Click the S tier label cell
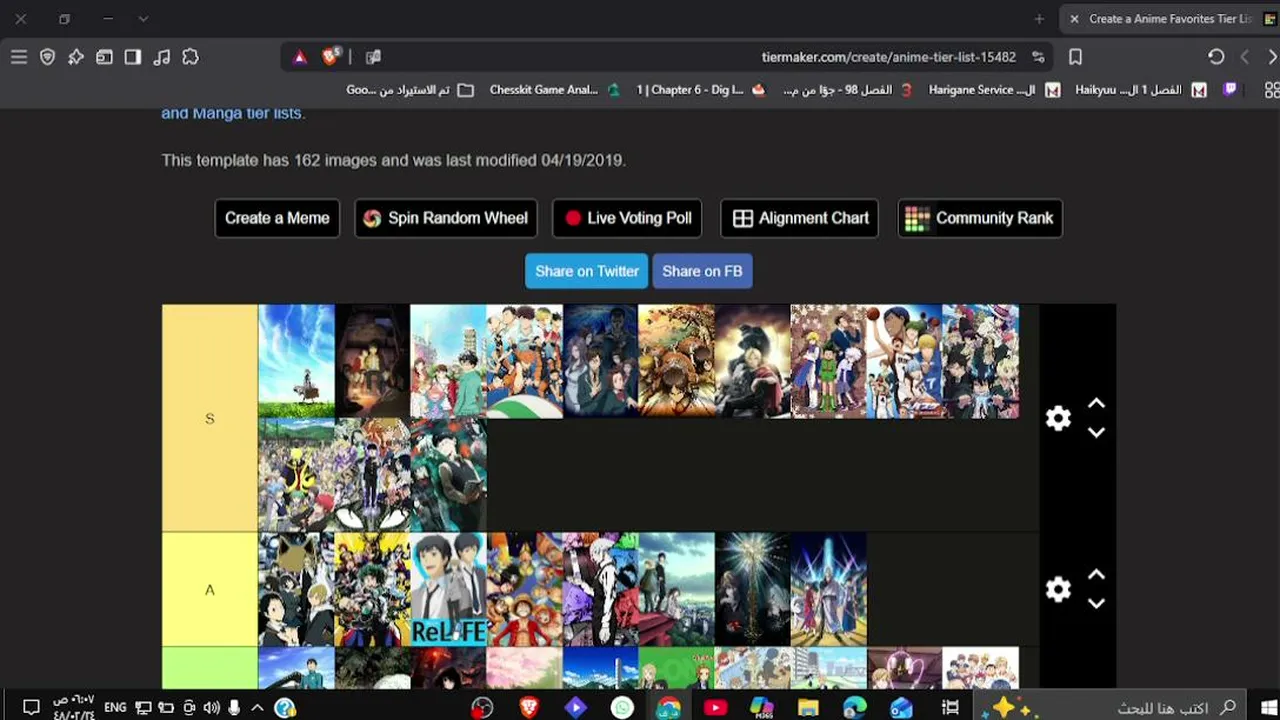Image resolution: width=1280 pixels, height=720 pixels. click(x=210, y=418)
